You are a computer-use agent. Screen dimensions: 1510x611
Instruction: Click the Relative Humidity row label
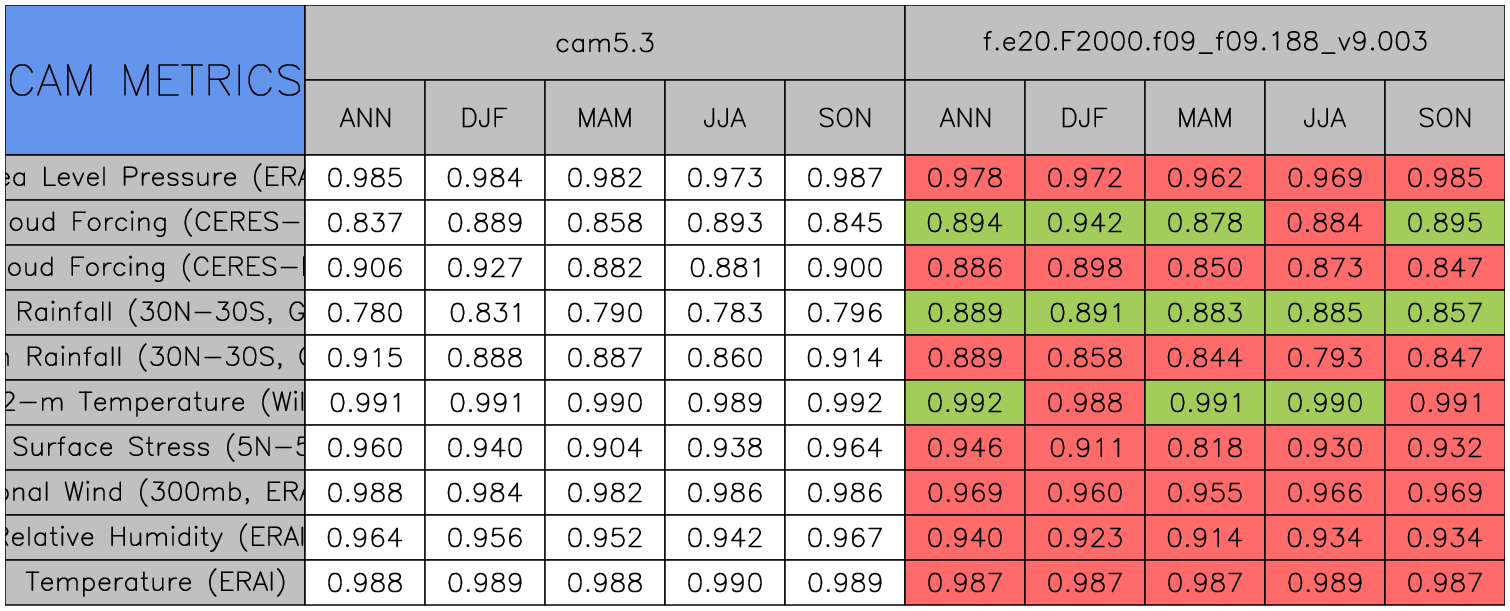[155, 538]
